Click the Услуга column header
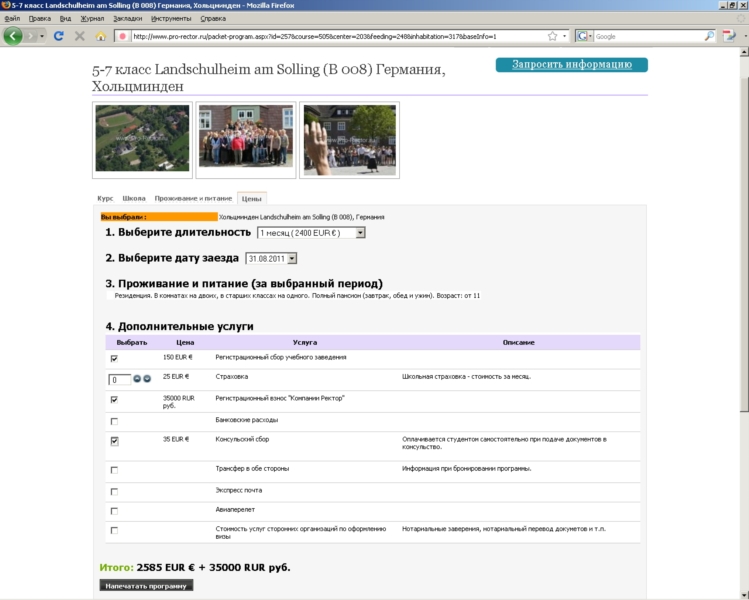 click(x=305, y=343)
